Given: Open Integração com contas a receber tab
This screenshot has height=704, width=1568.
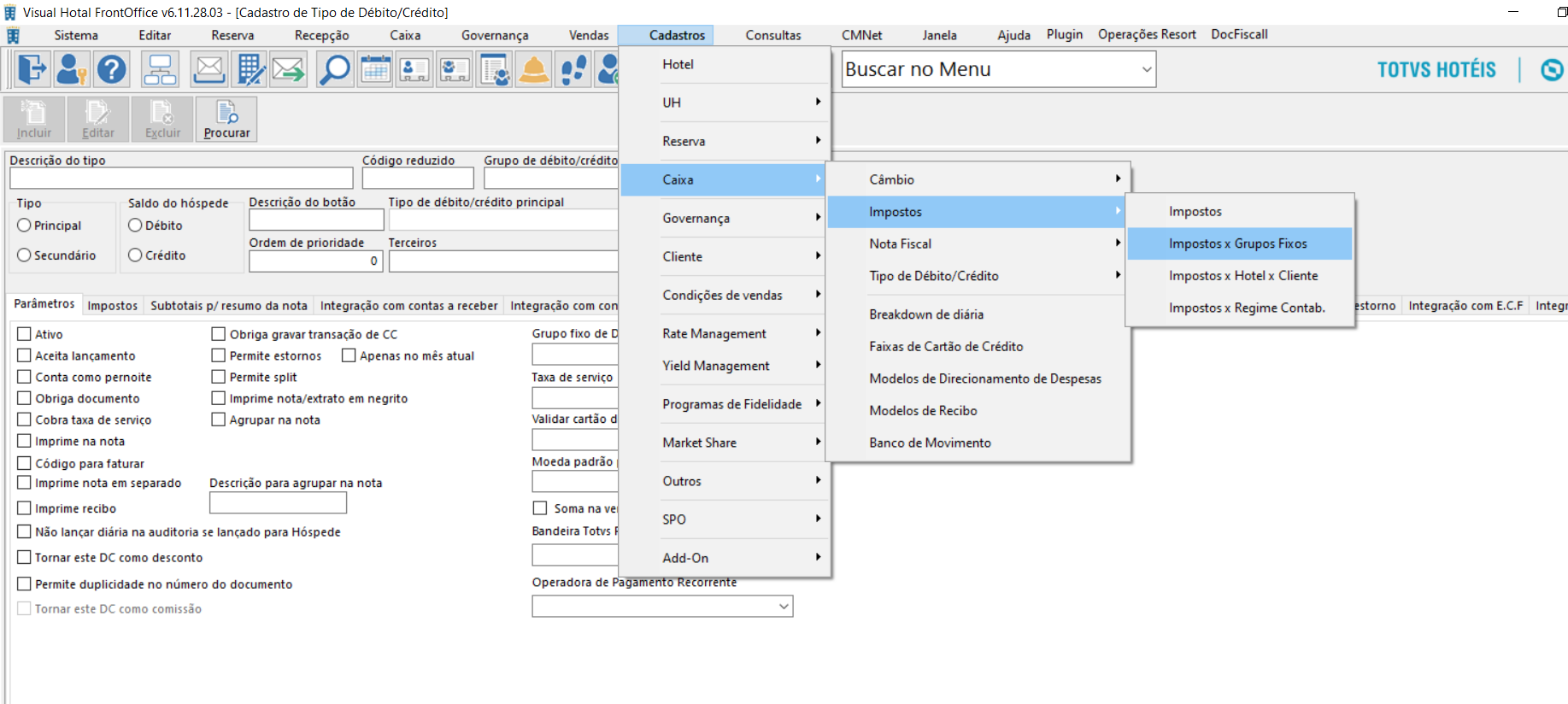Looking at the screenshot, I should (x=408, y=306).
